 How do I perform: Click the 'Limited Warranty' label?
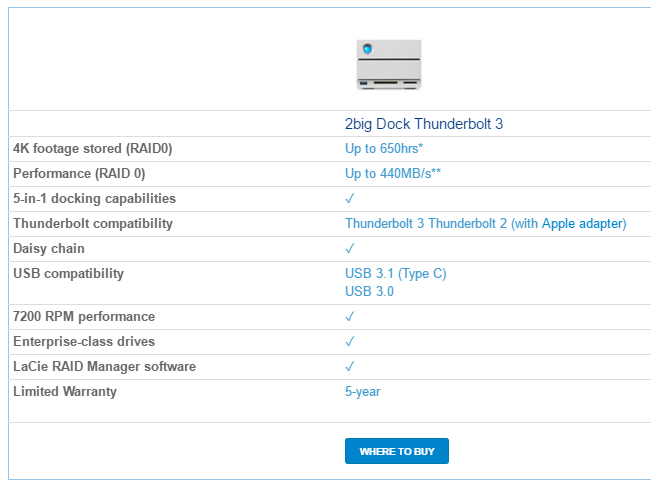click(x=65, y=391)
